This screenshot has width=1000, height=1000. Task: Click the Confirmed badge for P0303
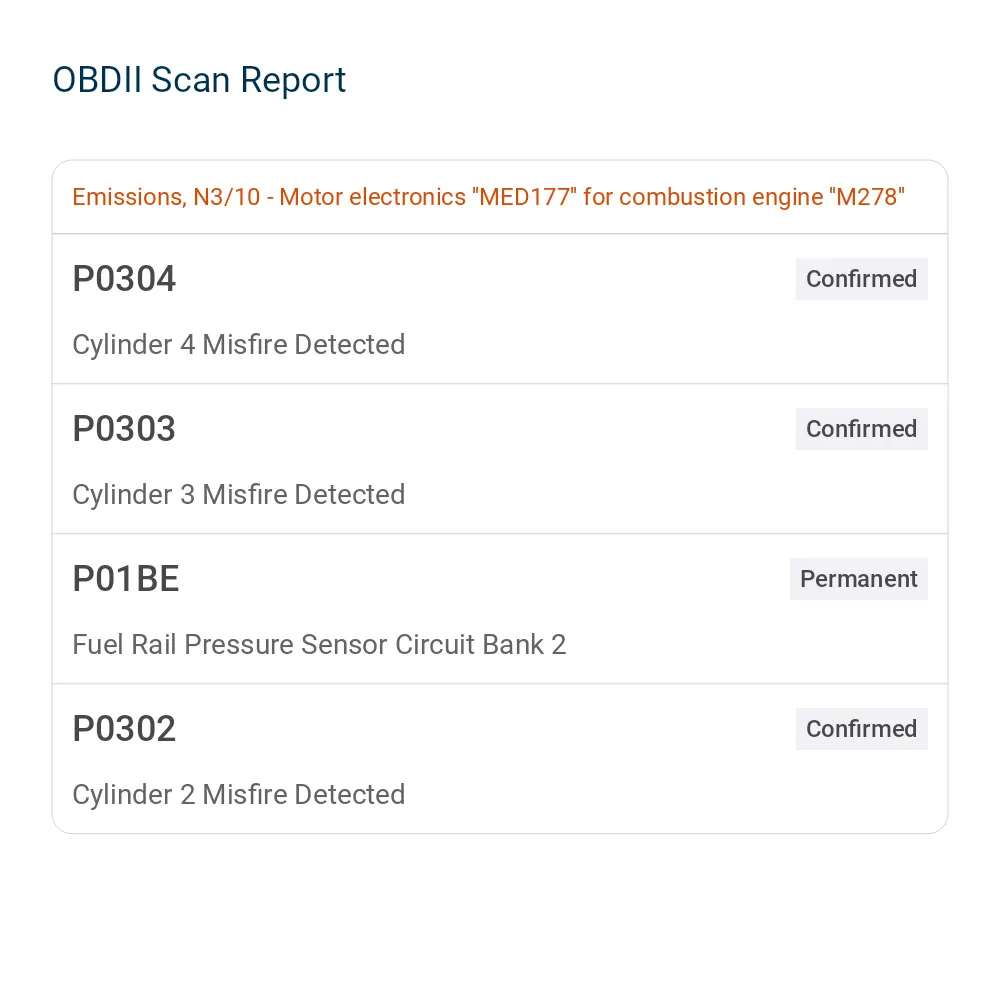[x=861, y=429]
